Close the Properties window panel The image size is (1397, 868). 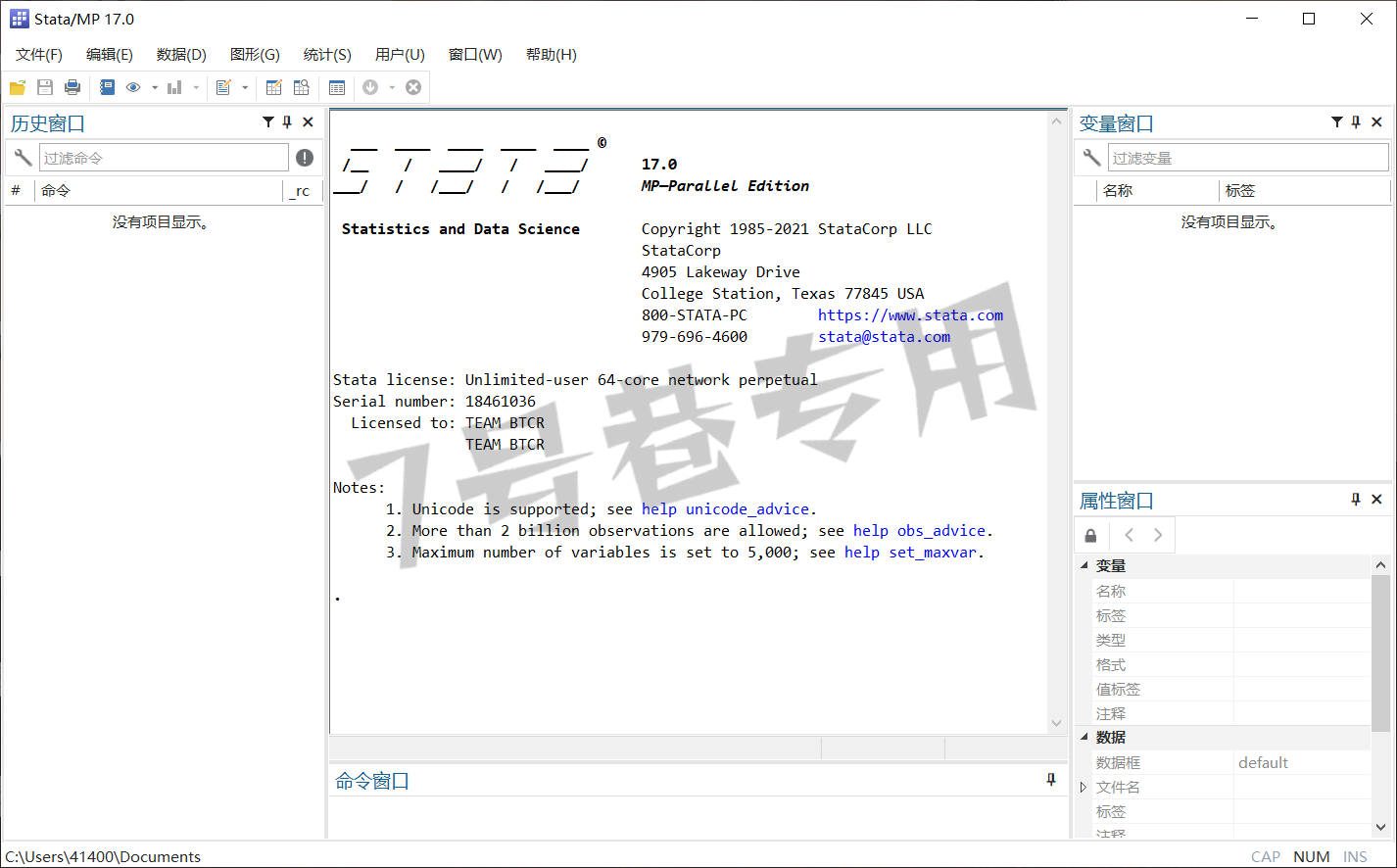pos(1376,499)
